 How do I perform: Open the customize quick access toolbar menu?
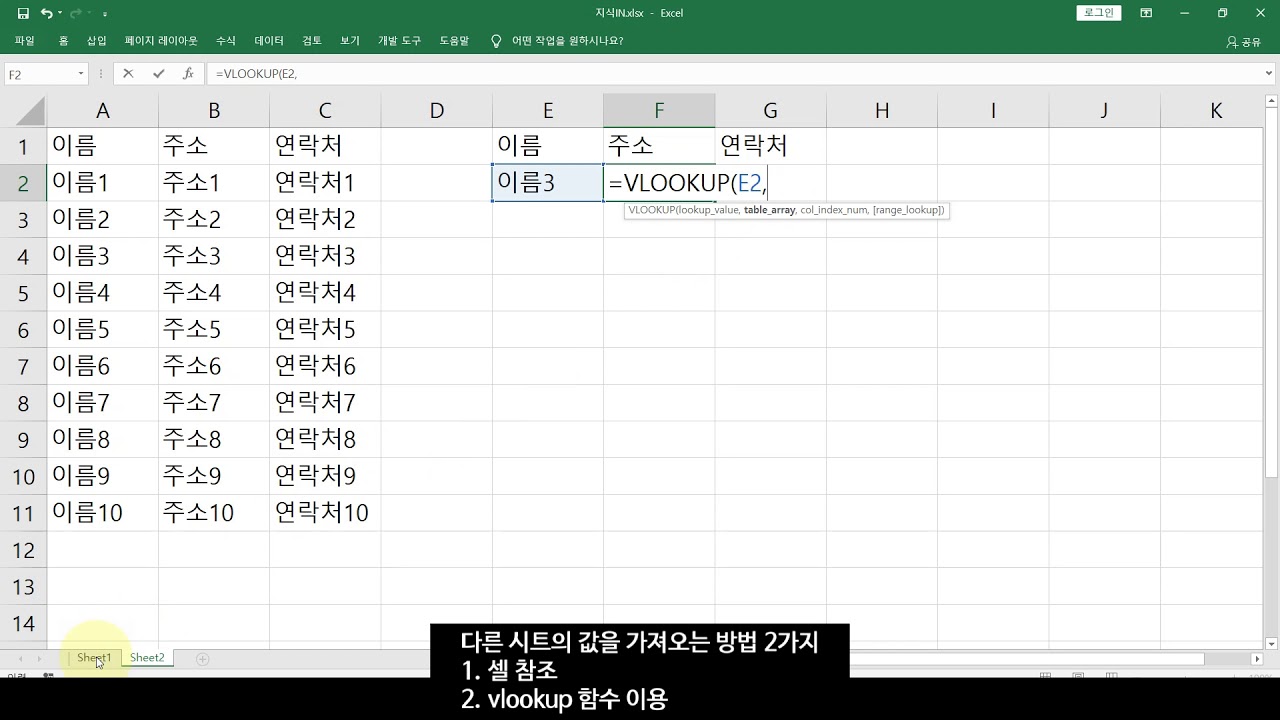(105, 14)
